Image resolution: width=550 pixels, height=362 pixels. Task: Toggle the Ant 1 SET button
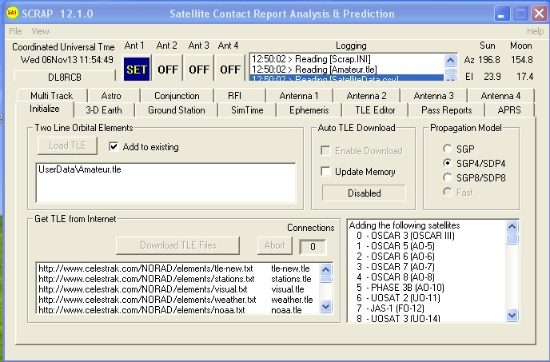coord(136,69)
